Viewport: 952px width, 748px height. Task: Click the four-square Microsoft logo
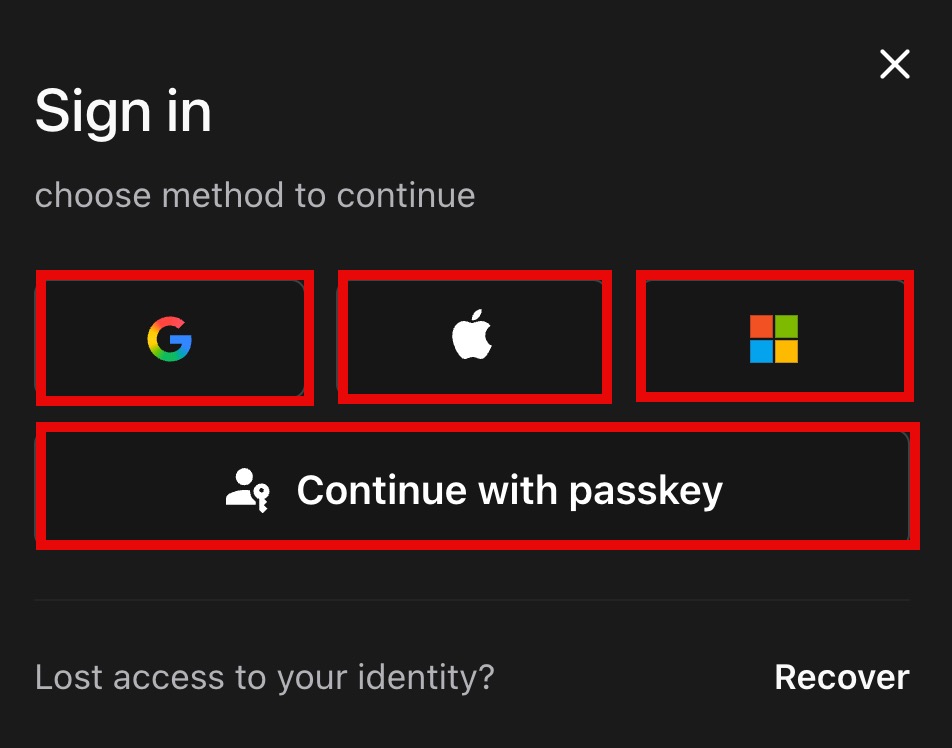(774, 339)
